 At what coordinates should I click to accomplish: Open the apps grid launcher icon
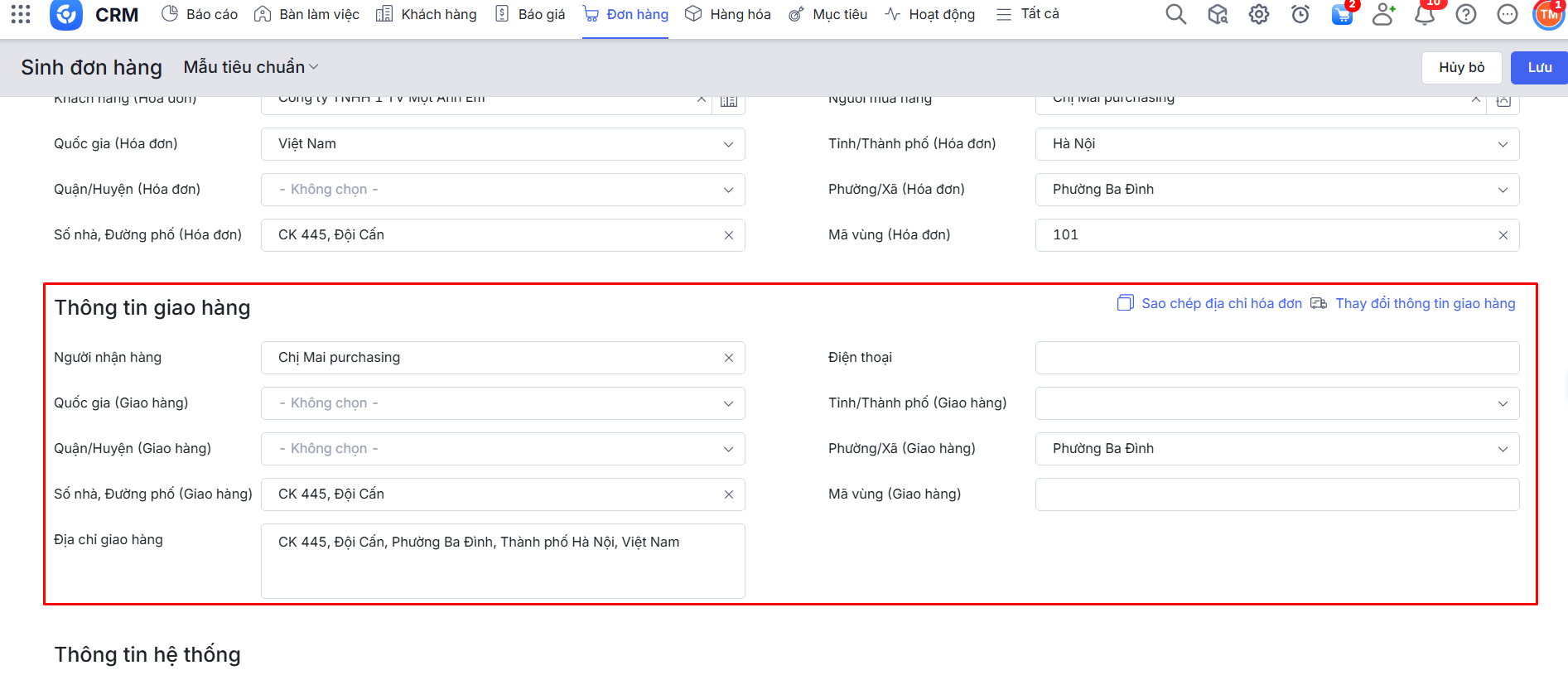click(21, 14)
